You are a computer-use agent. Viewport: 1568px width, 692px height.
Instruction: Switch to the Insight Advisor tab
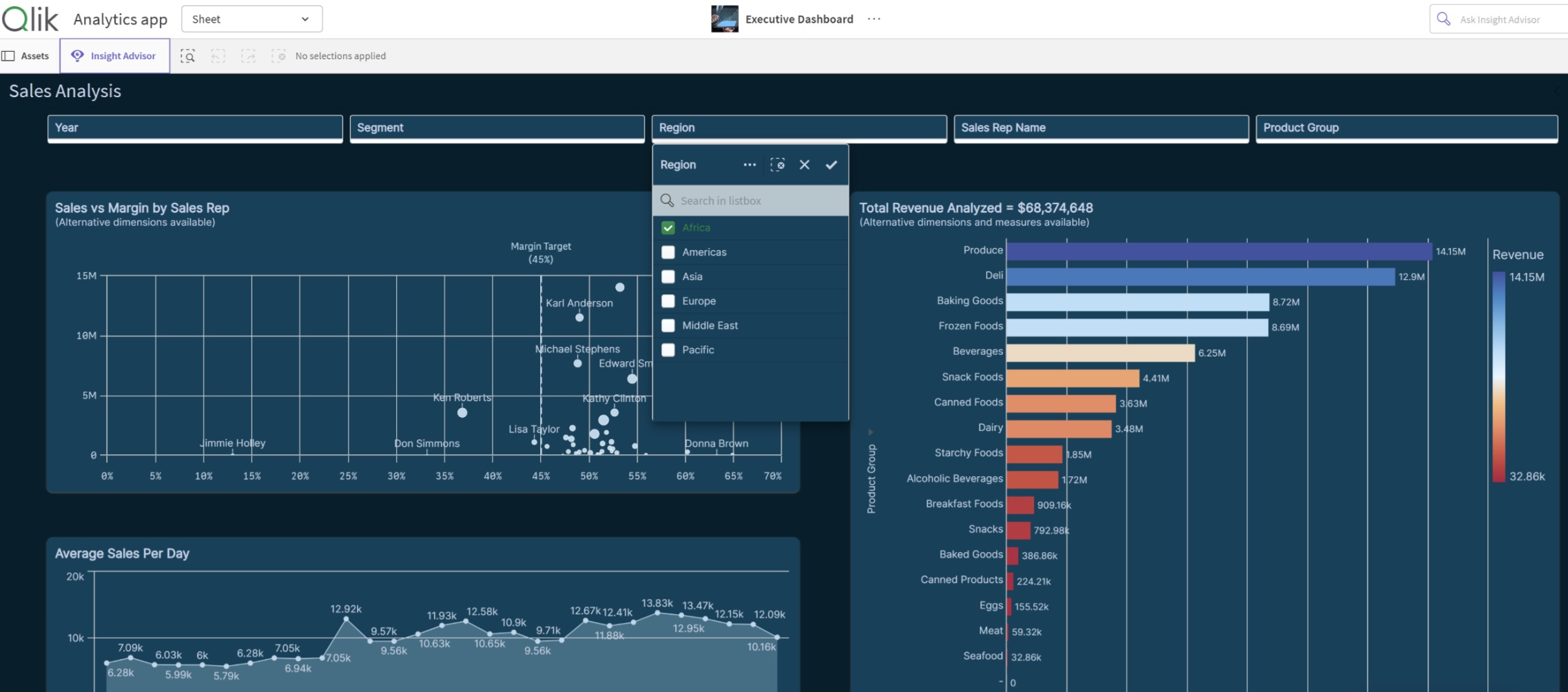click(114, 56)
